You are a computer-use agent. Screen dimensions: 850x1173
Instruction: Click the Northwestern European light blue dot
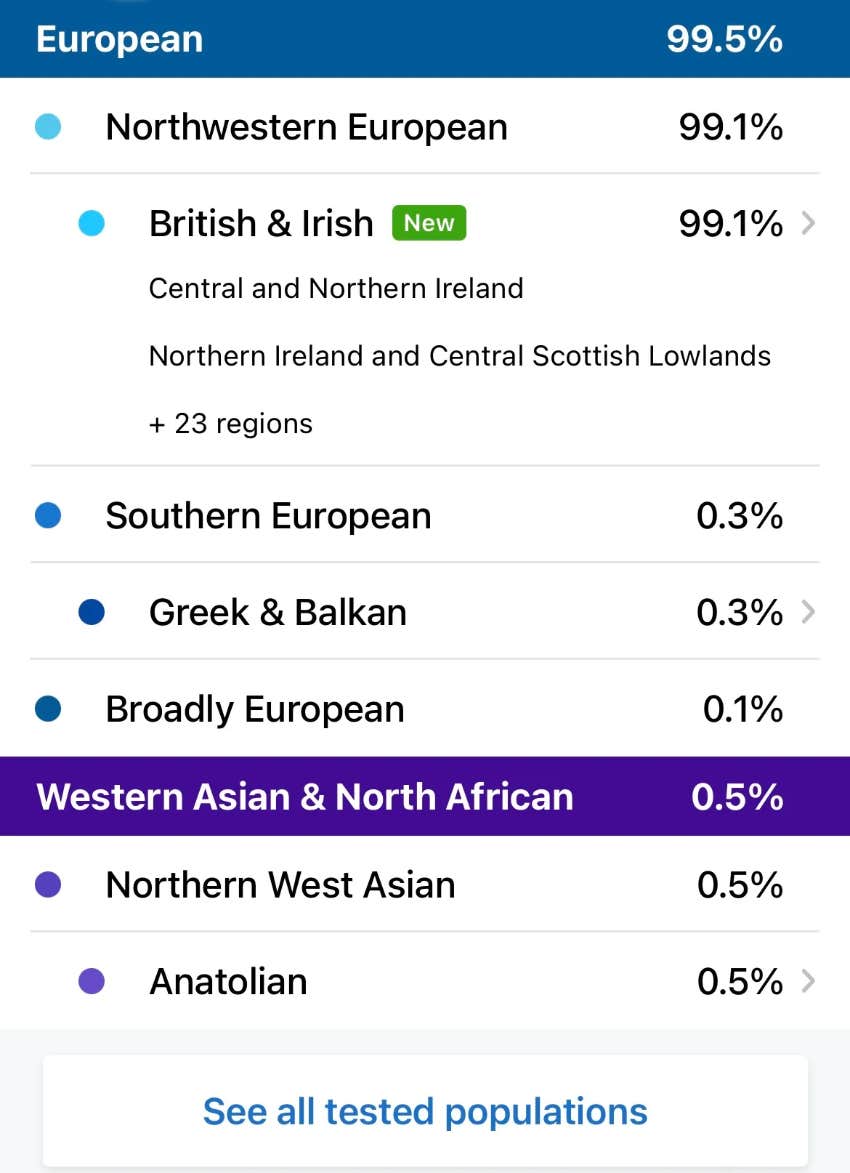click(x=47, y=127)
